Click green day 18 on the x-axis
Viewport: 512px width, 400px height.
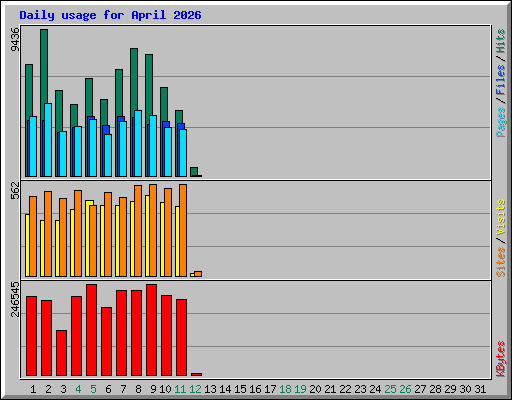pyautogui.click(x=285, y=389)
